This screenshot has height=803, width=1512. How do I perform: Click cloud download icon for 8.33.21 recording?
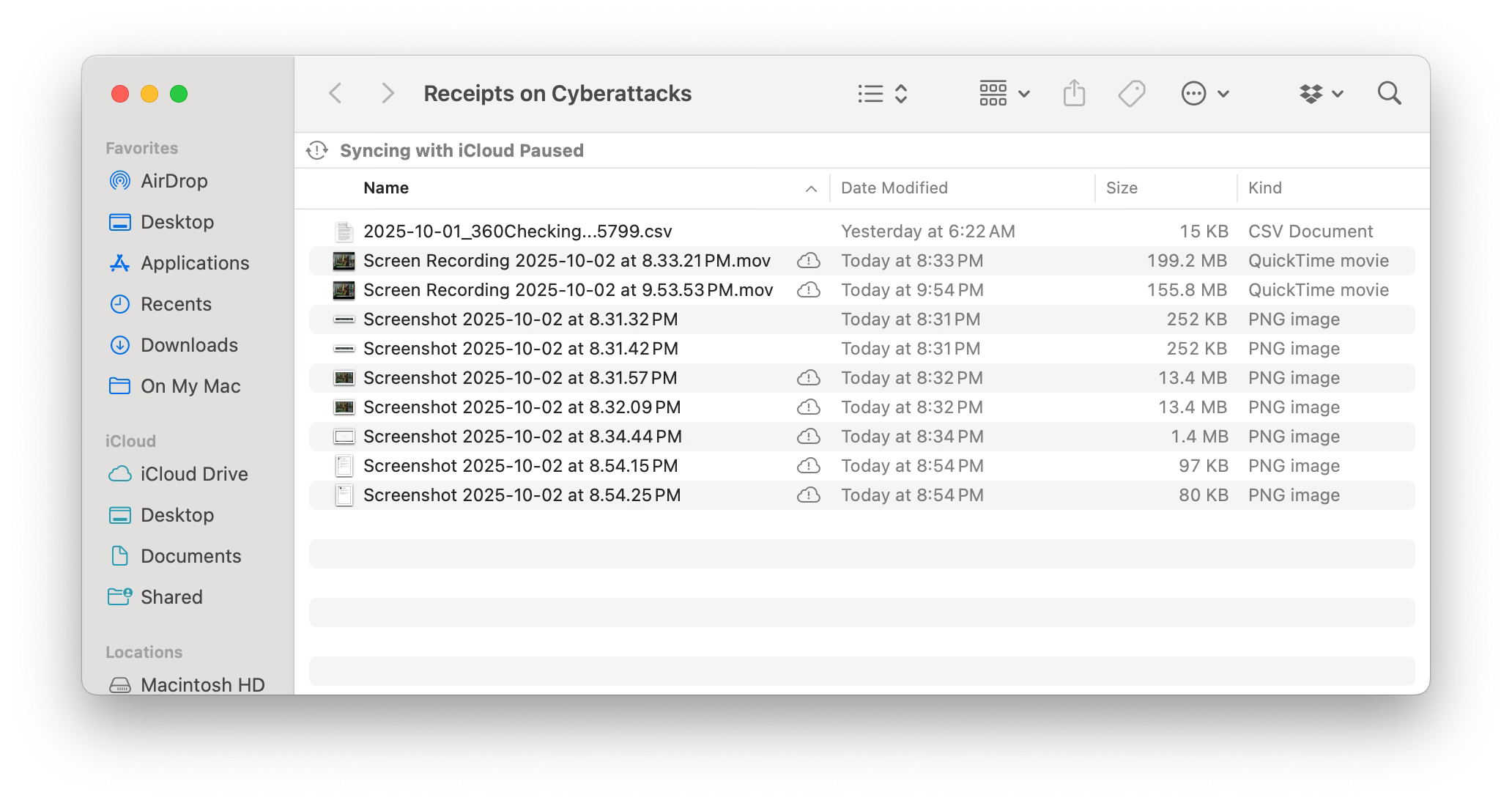(808, 261)
